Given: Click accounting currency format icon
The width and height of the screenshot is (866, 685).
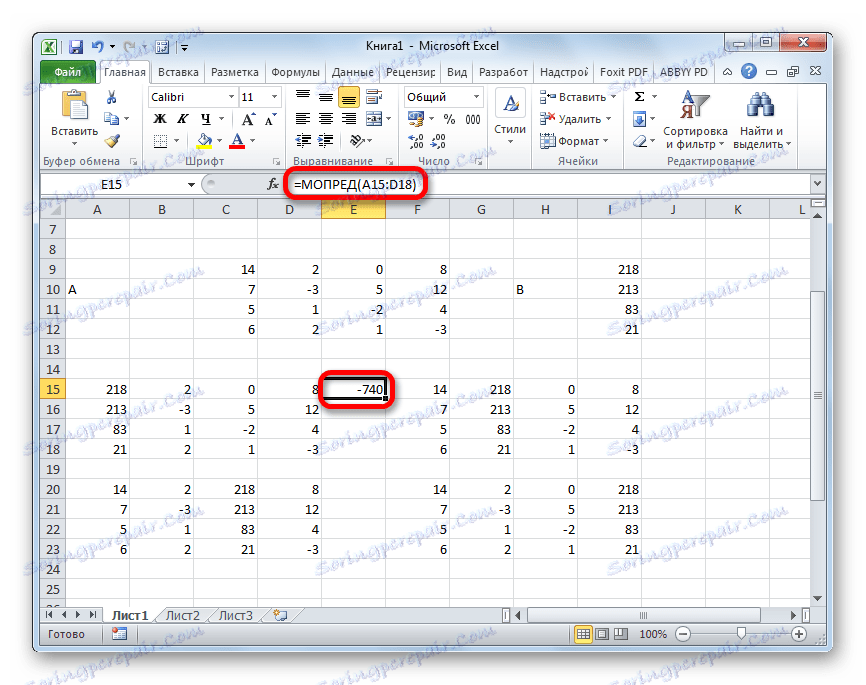Looking at the screenshot, I should click(415, 119).
